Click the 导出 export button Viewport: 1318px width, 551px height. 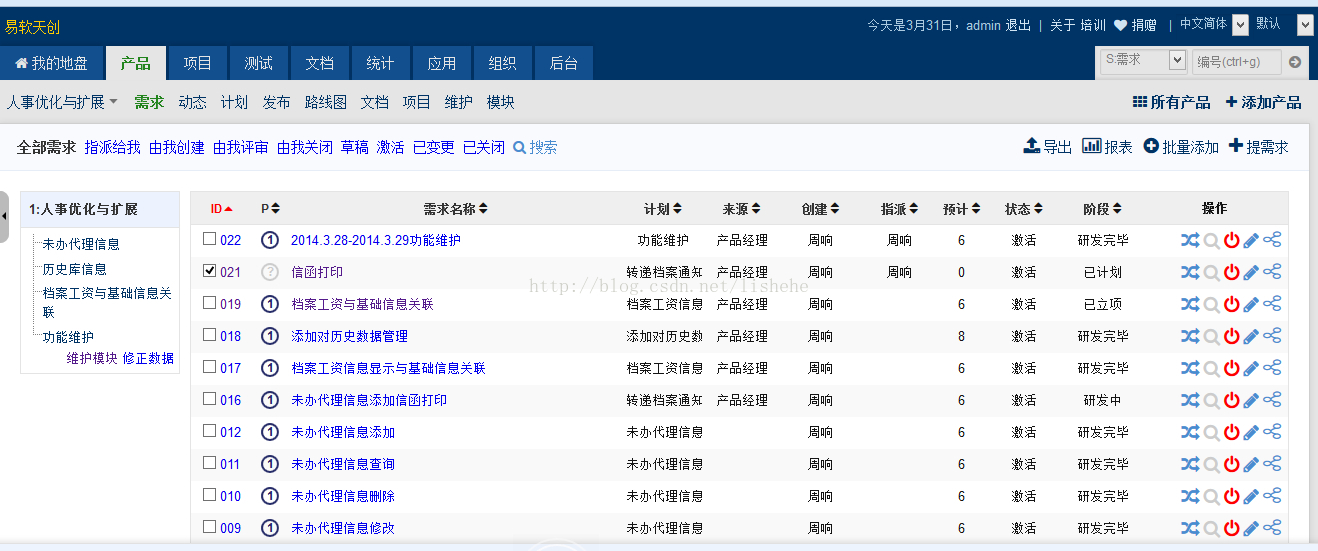(1048, 147)
